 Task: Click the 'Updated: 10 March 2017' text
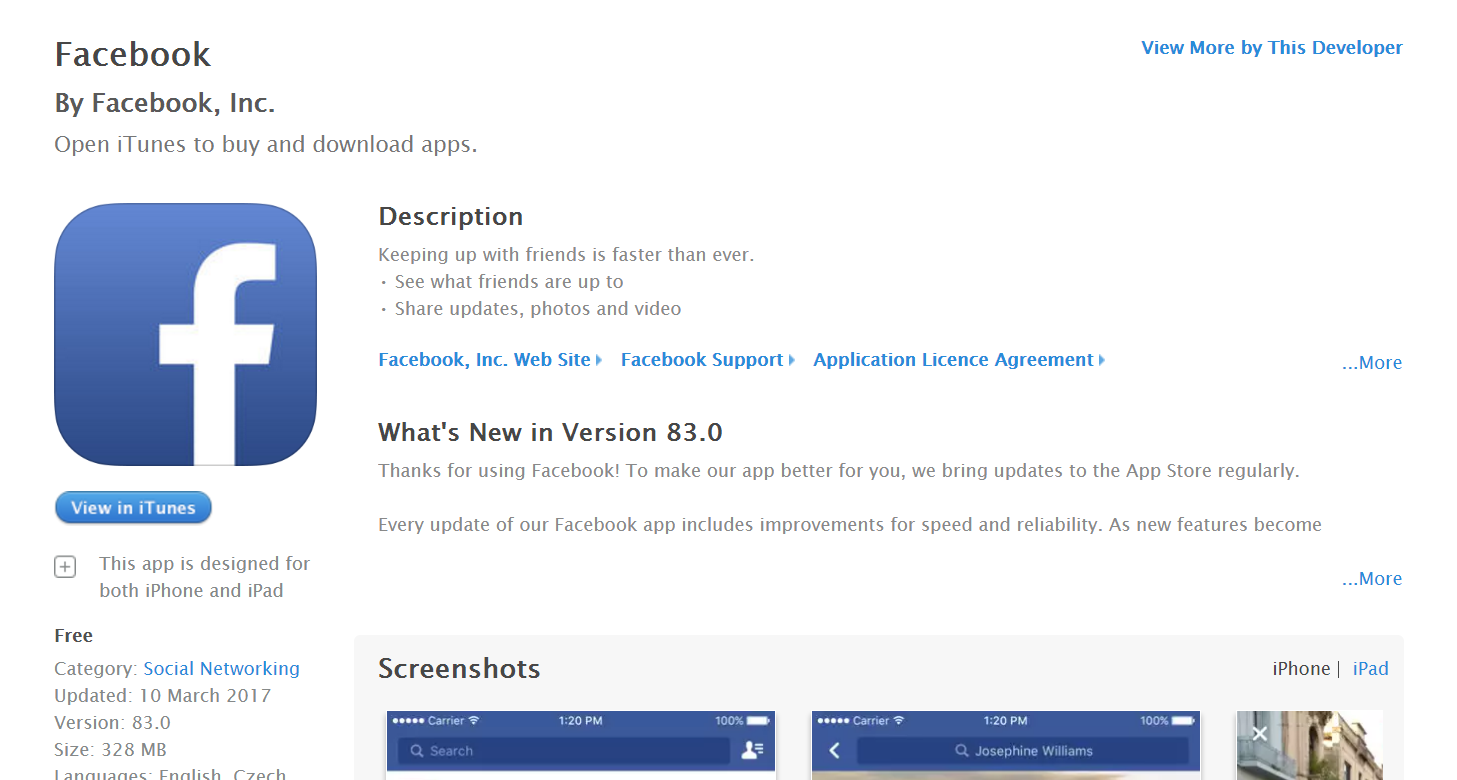(163, 696)
